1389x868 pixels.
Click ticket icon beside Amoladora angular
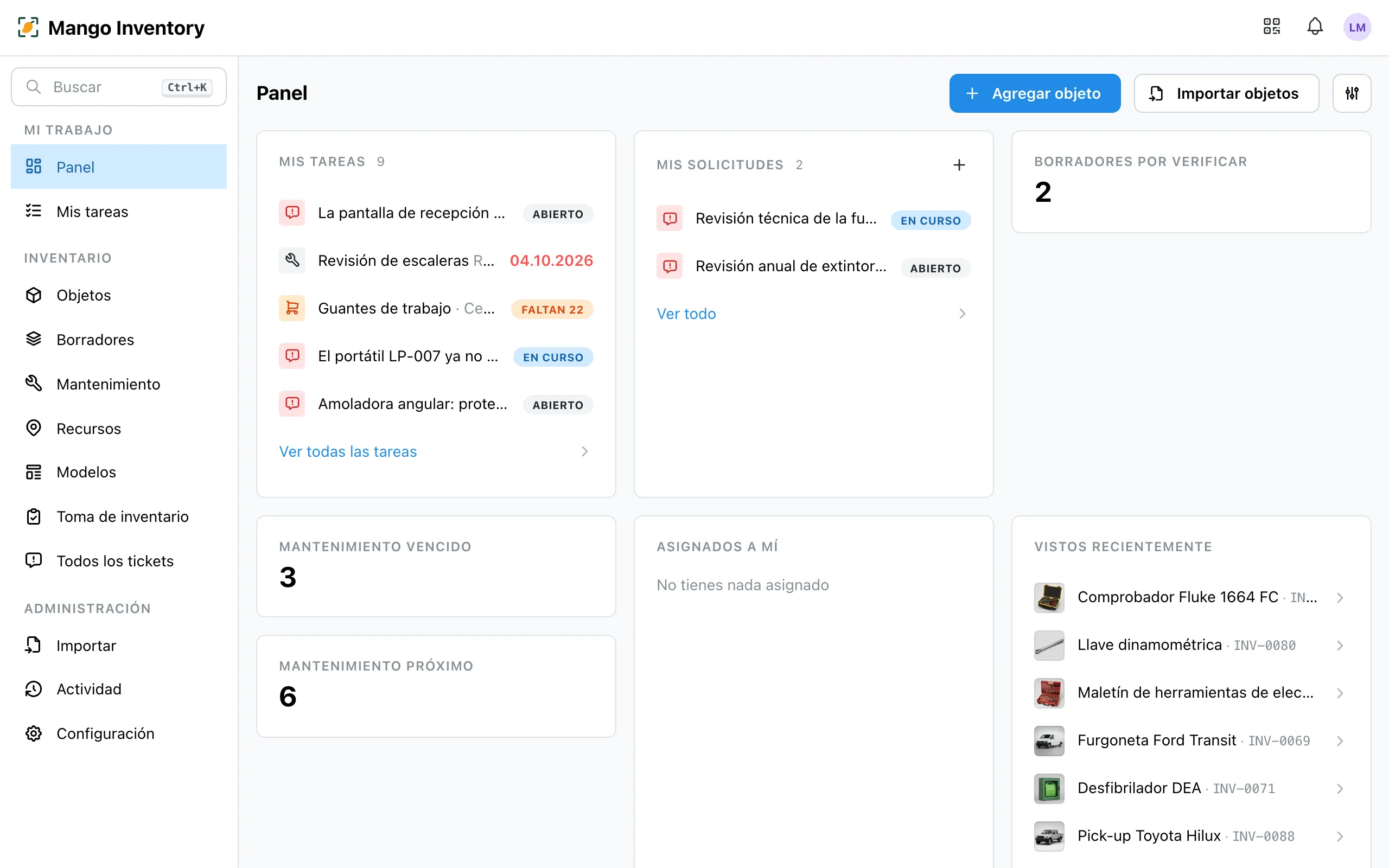[x=292, y=404]
